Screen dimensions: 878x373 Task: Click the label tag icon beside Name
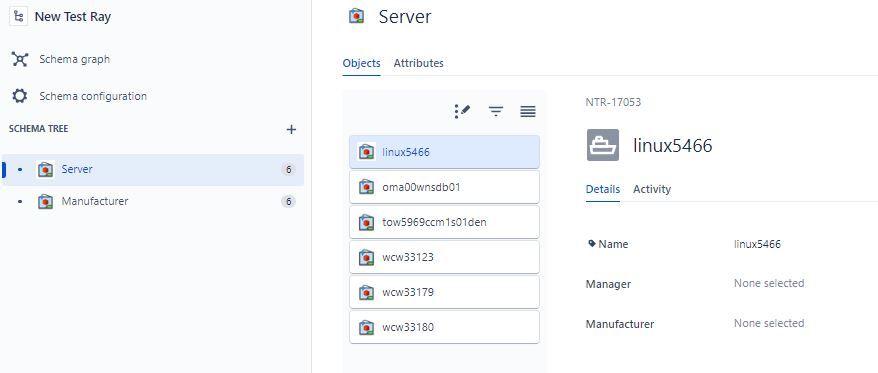click(592, 244)
